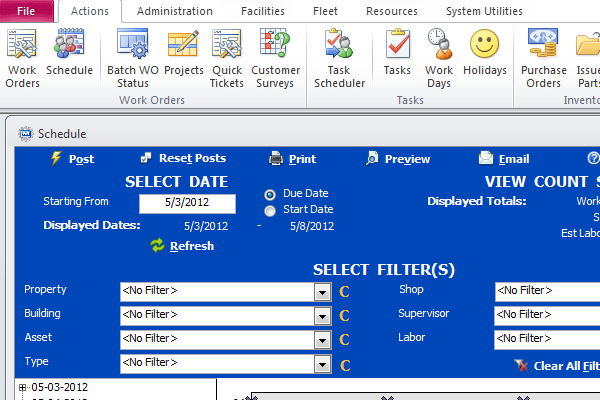The image size is (600, 400).
Task: Open the Task Scheduler
Action: [338, 58]
